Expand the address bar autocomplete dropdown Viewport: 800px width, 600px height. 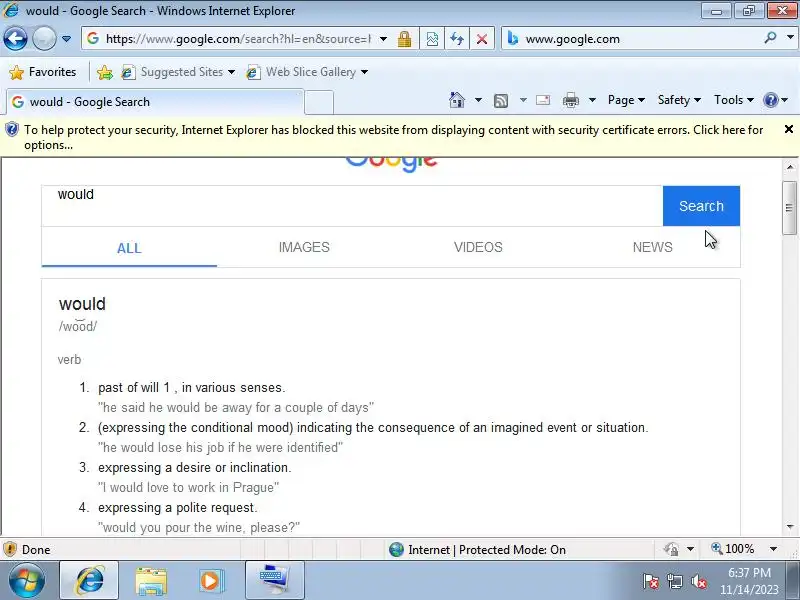tap(383, 39)
